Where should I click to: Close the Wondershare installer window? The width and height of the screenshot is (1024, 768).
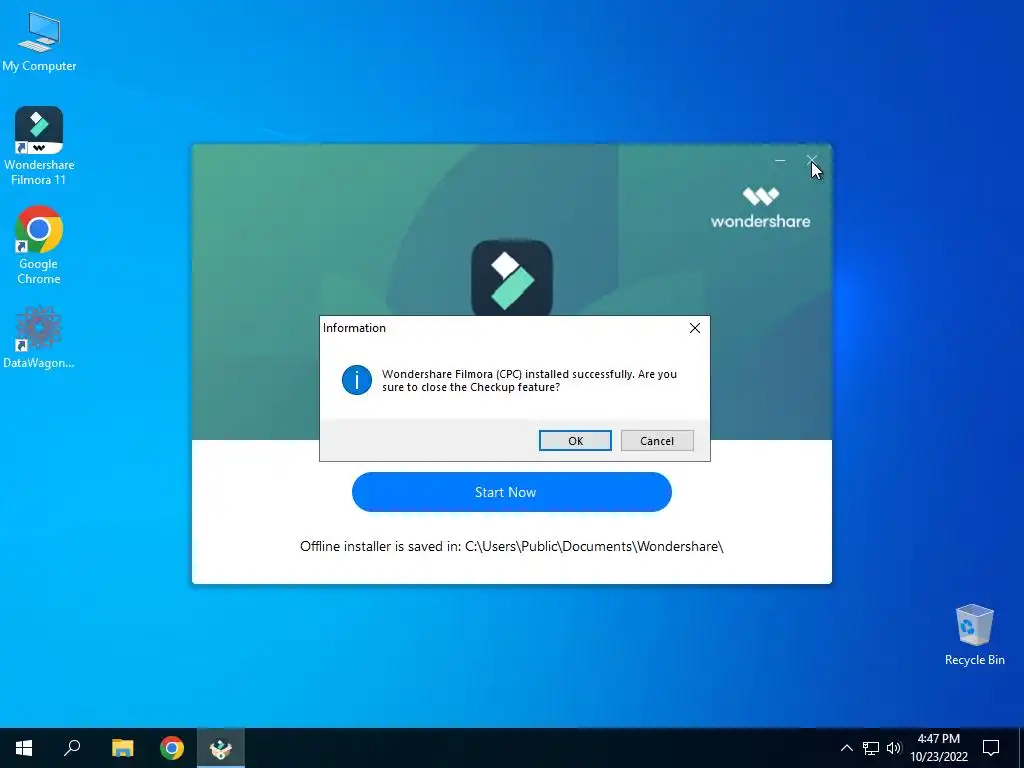click(x=812, y=160)
